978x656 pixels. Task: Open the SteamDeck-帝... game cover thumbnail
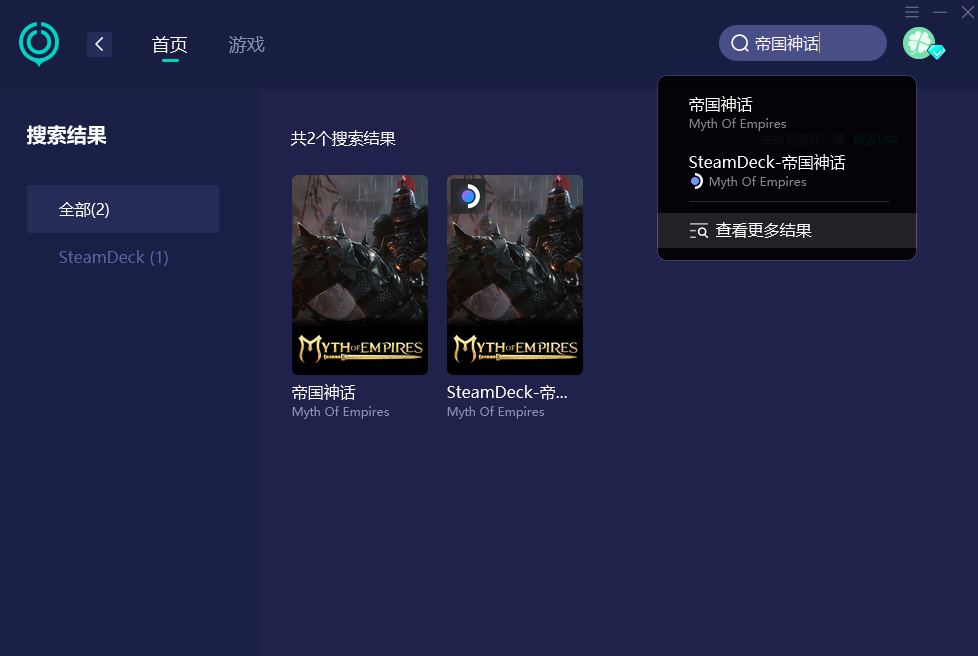(515, 275)
